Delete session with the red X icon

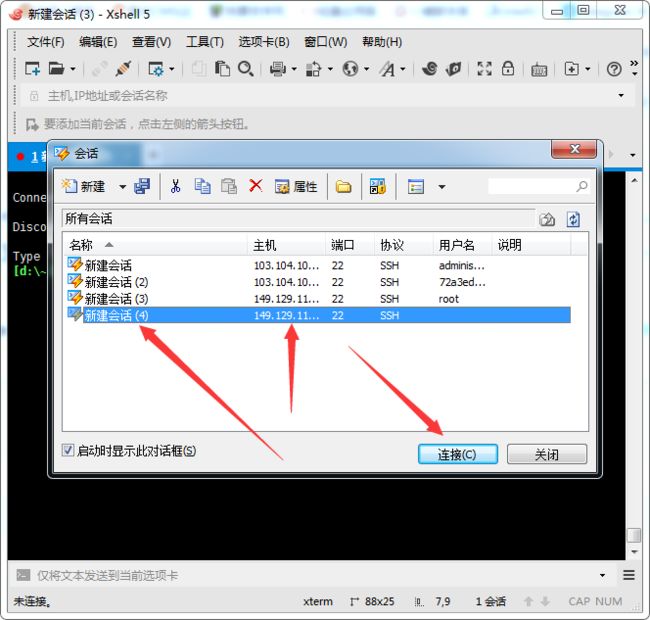pyautogui.click(x=256, y=185)
